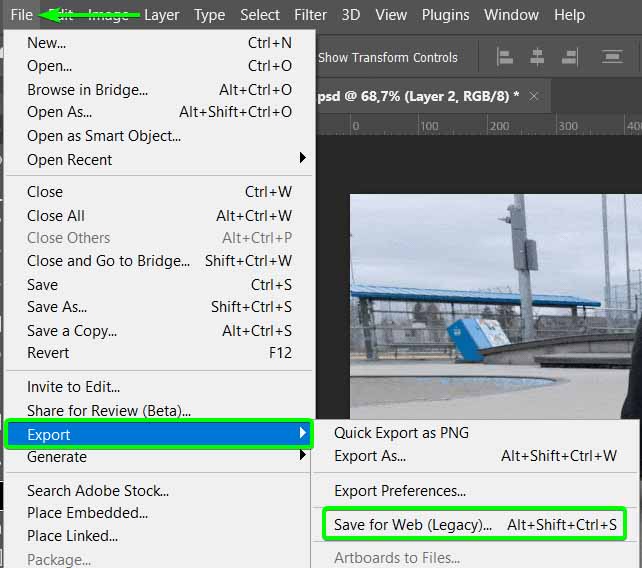Select Quick Export as PNG
This screenshot has width=642, height=568.
(x=401, y=433)
